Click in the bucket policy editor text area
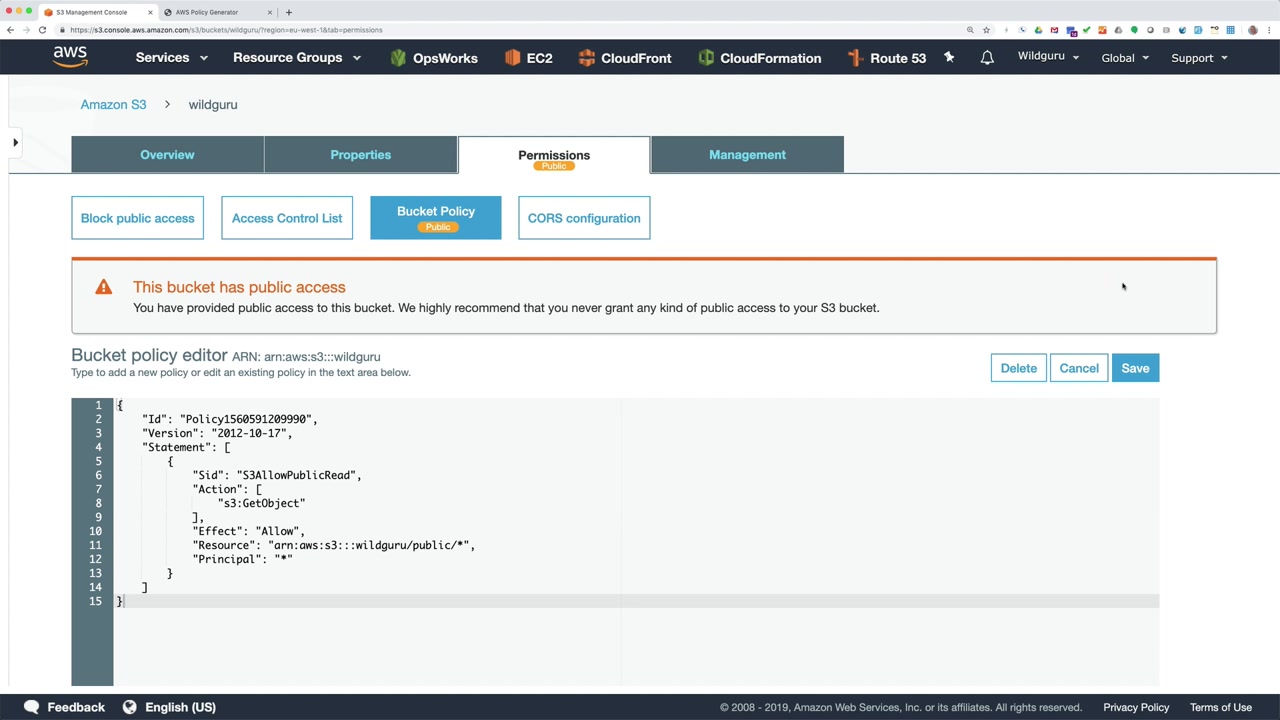The height and width of the screenshot is (720, 1280). click(636, 542)
